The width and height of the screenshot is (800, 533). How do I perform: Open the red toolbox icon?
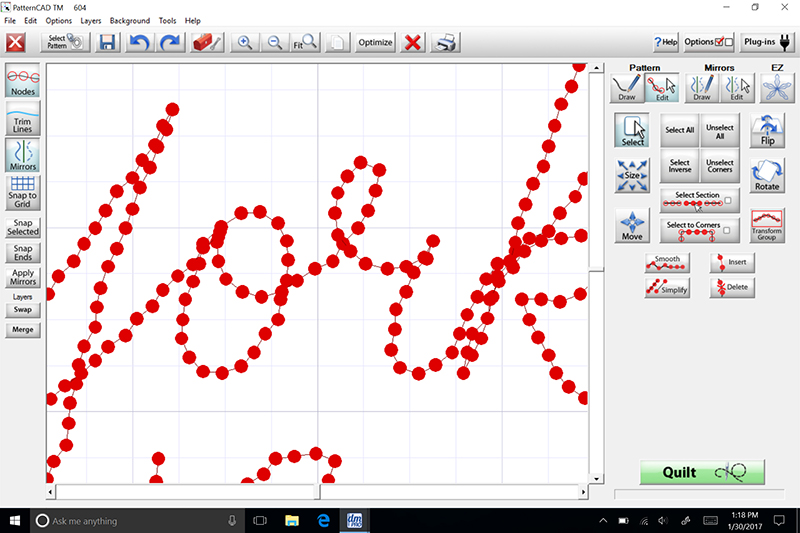pos(205,43)
